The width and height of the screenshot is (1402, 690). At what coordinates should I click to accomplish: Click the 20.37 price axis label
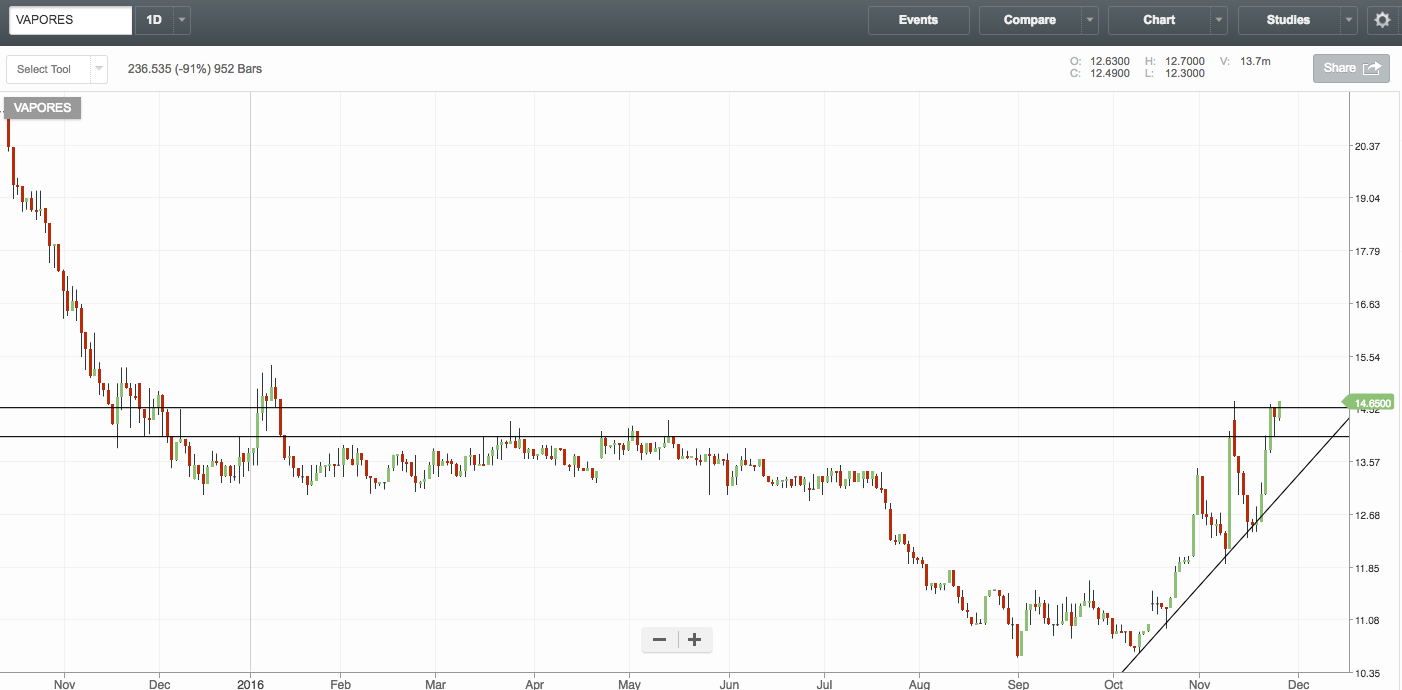click(1367, 147)
